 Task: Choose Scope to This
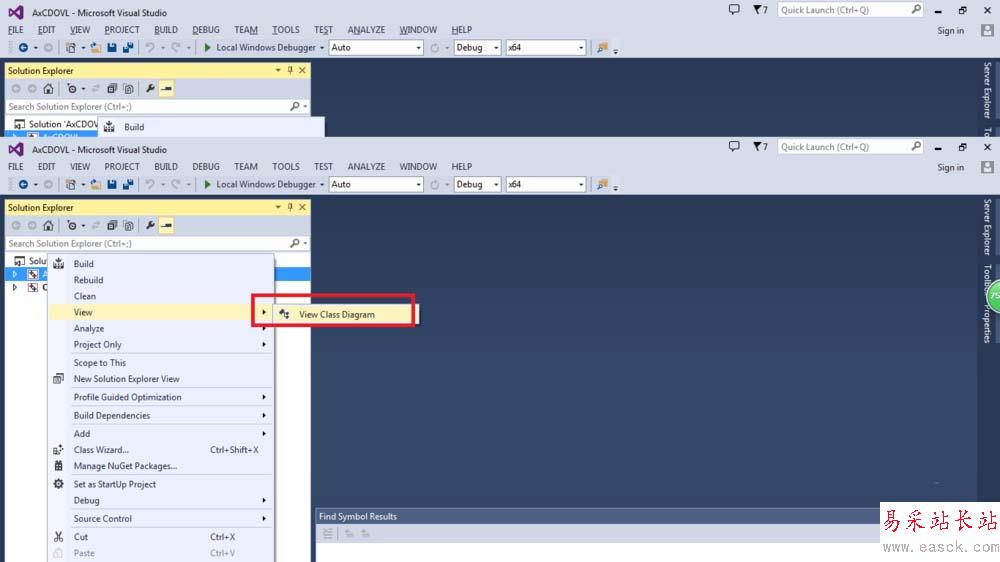pyautogui.click(x=99, y=363)
